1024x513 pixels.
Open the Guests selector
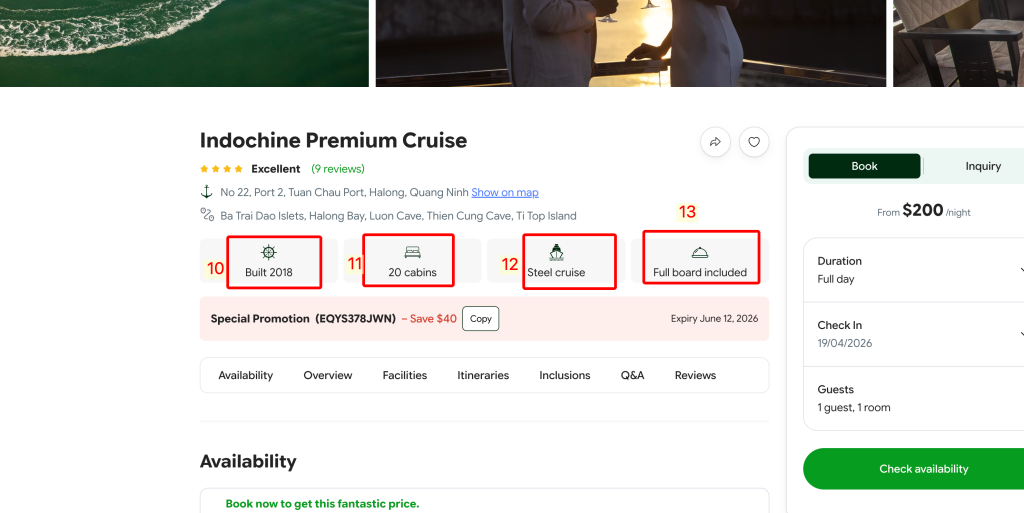pos(915,398)
